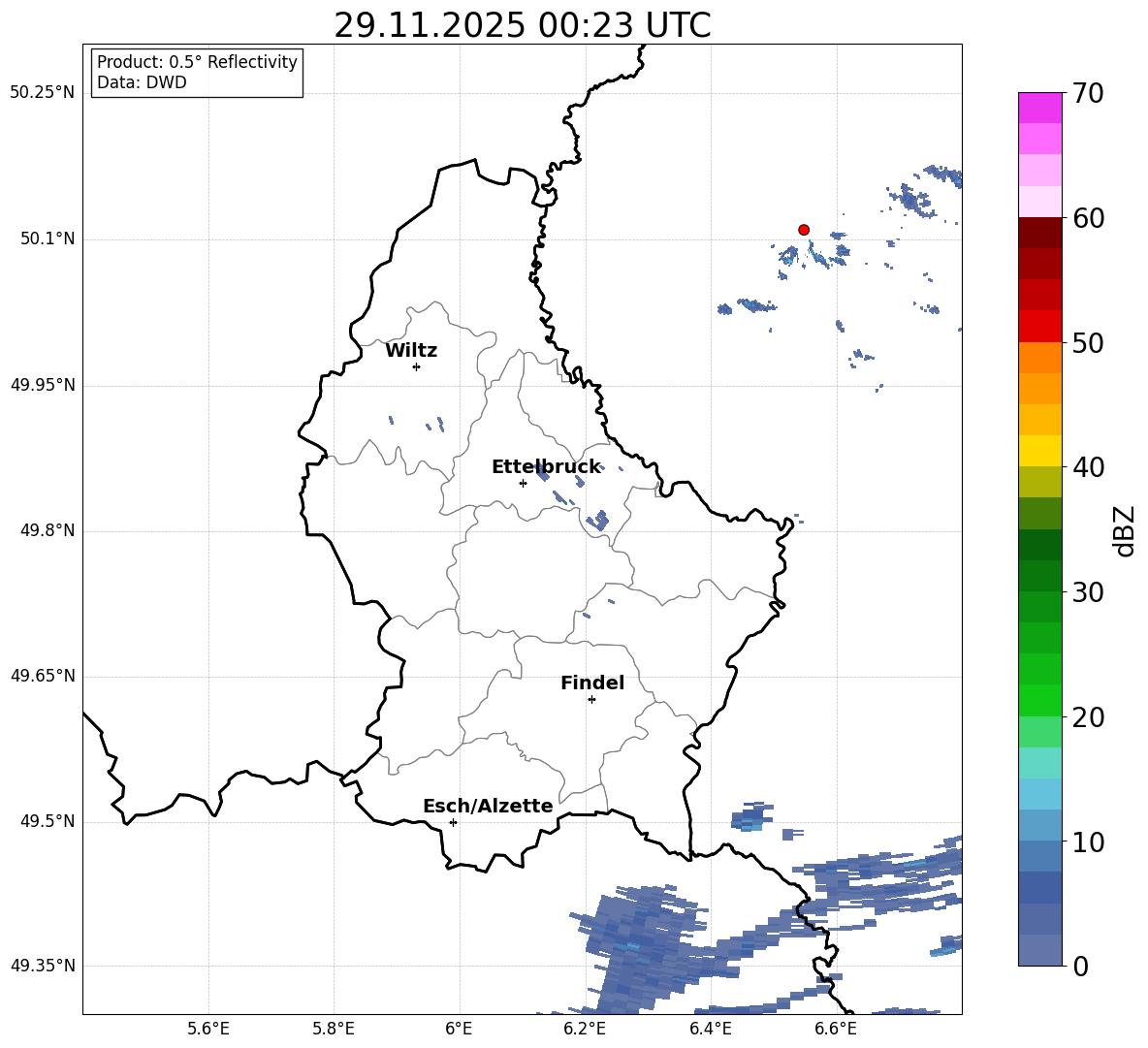Click the cross marker at Ettelbruck
Viewport: 1148px width, 1048px height.
click(523, 483)
